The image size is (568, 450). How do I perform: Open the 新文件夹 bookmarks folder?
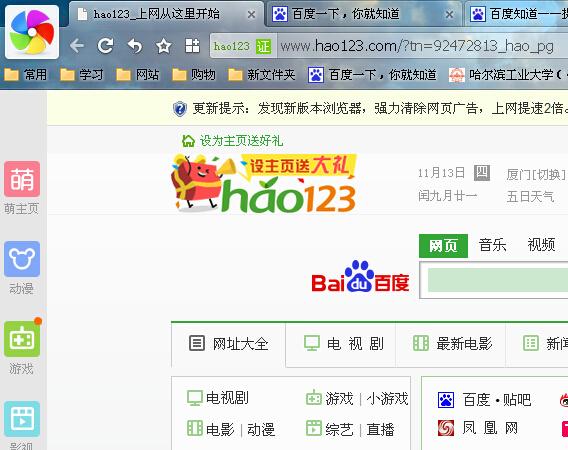pos(262,75)
